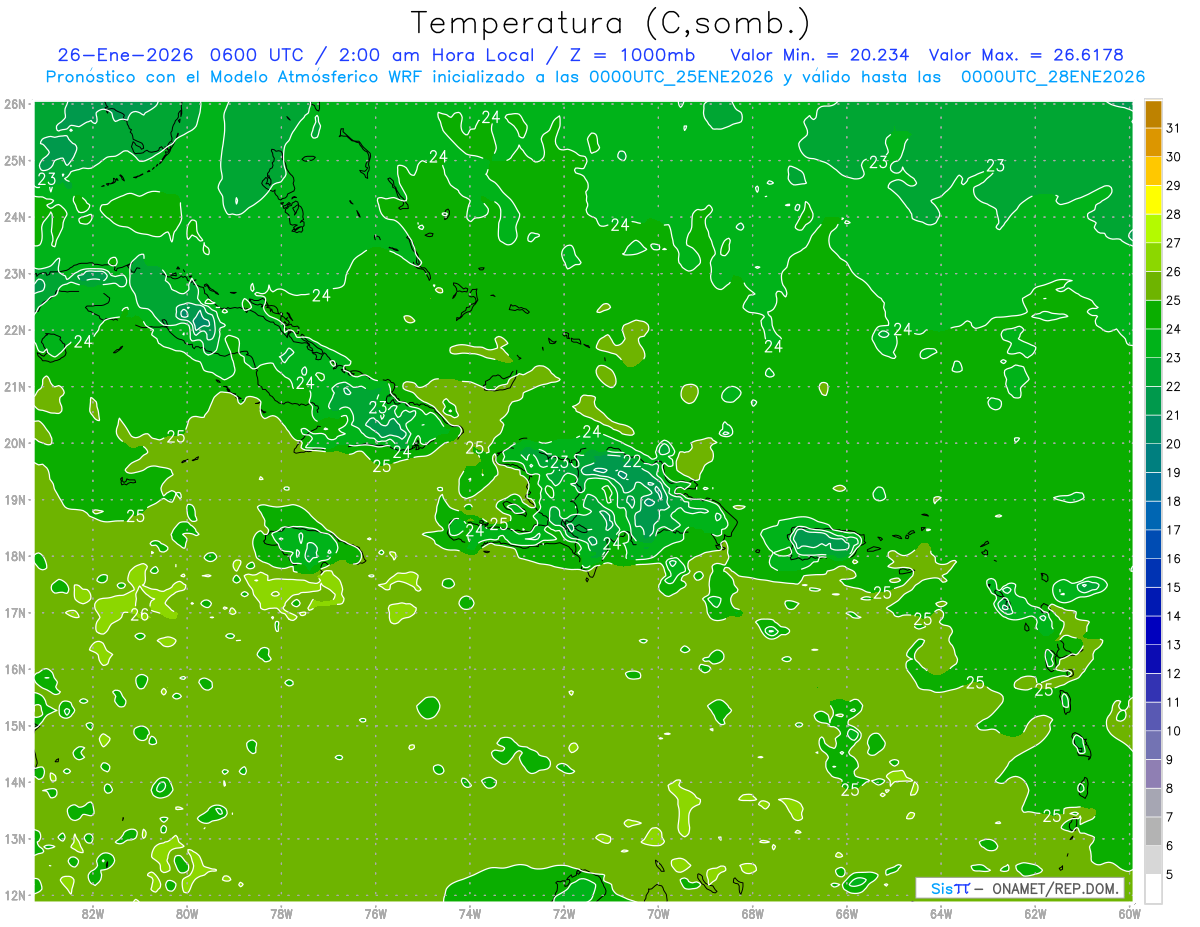Click the '70W' longitude axis label
The width and height of the screenshot is (1200, 927).
coord(658,913)
